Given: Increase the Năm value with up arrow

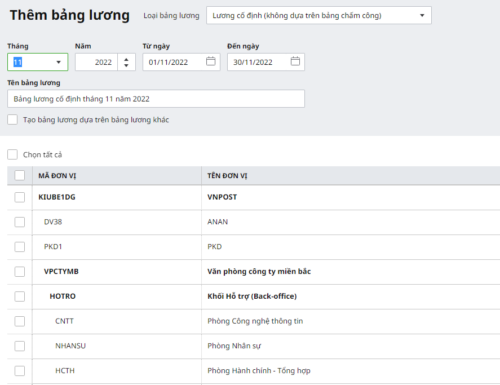Looking at the screenshot, I should [126, 59].
